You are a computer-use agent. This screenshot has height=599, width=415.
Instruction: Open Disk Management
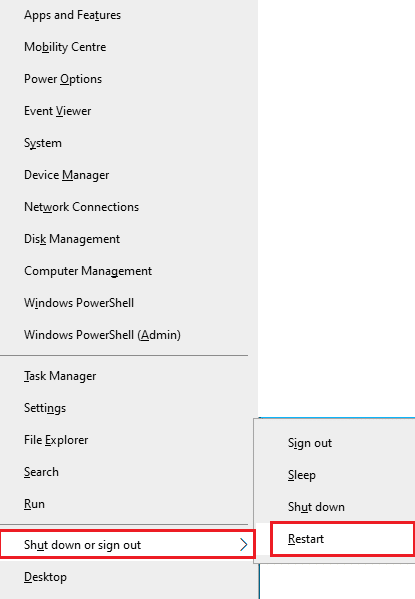coord(128,239)
